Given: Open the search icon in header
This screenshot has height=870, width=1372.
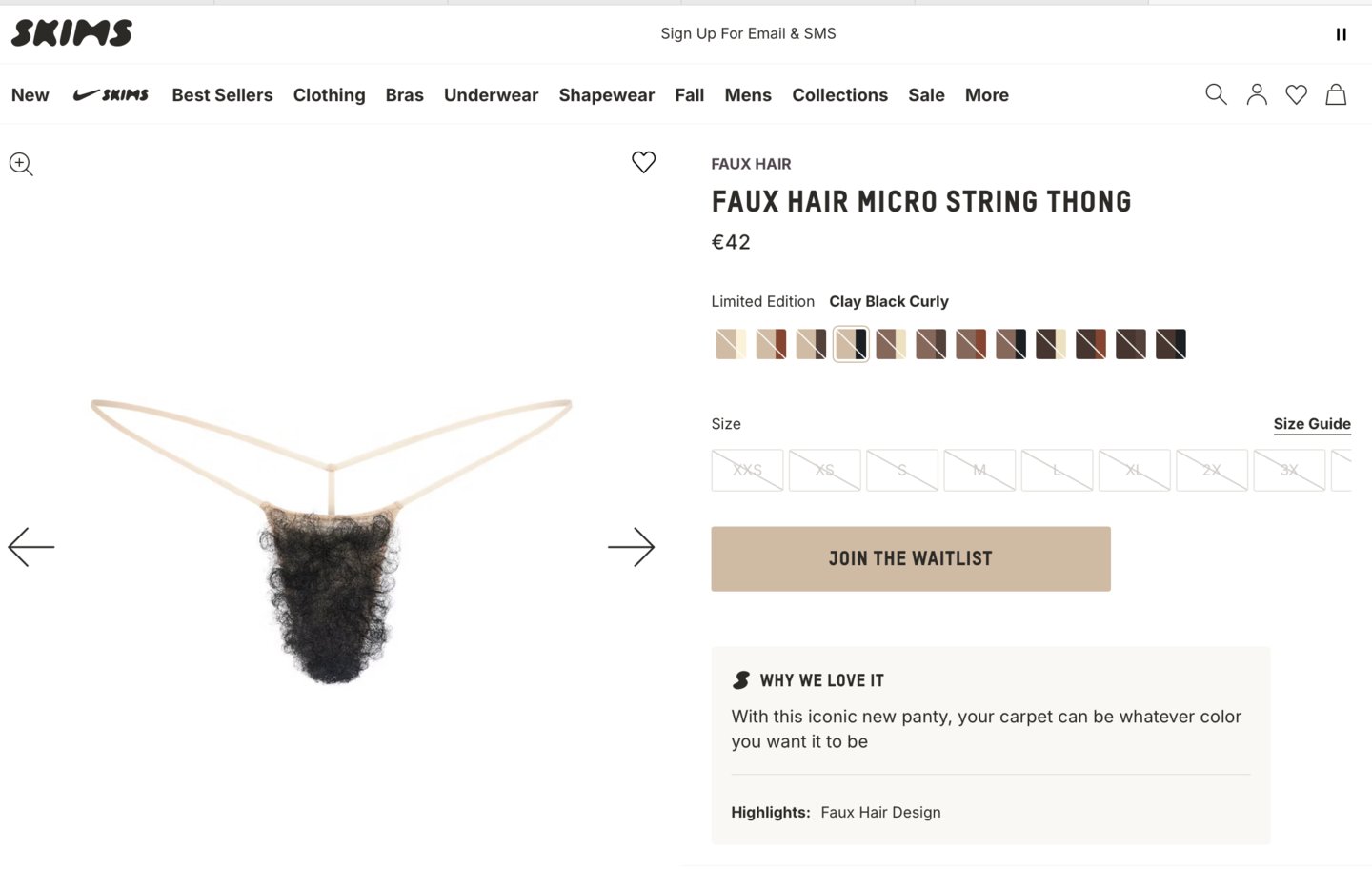Looking at the screenshot, I should coord(1215,94).
